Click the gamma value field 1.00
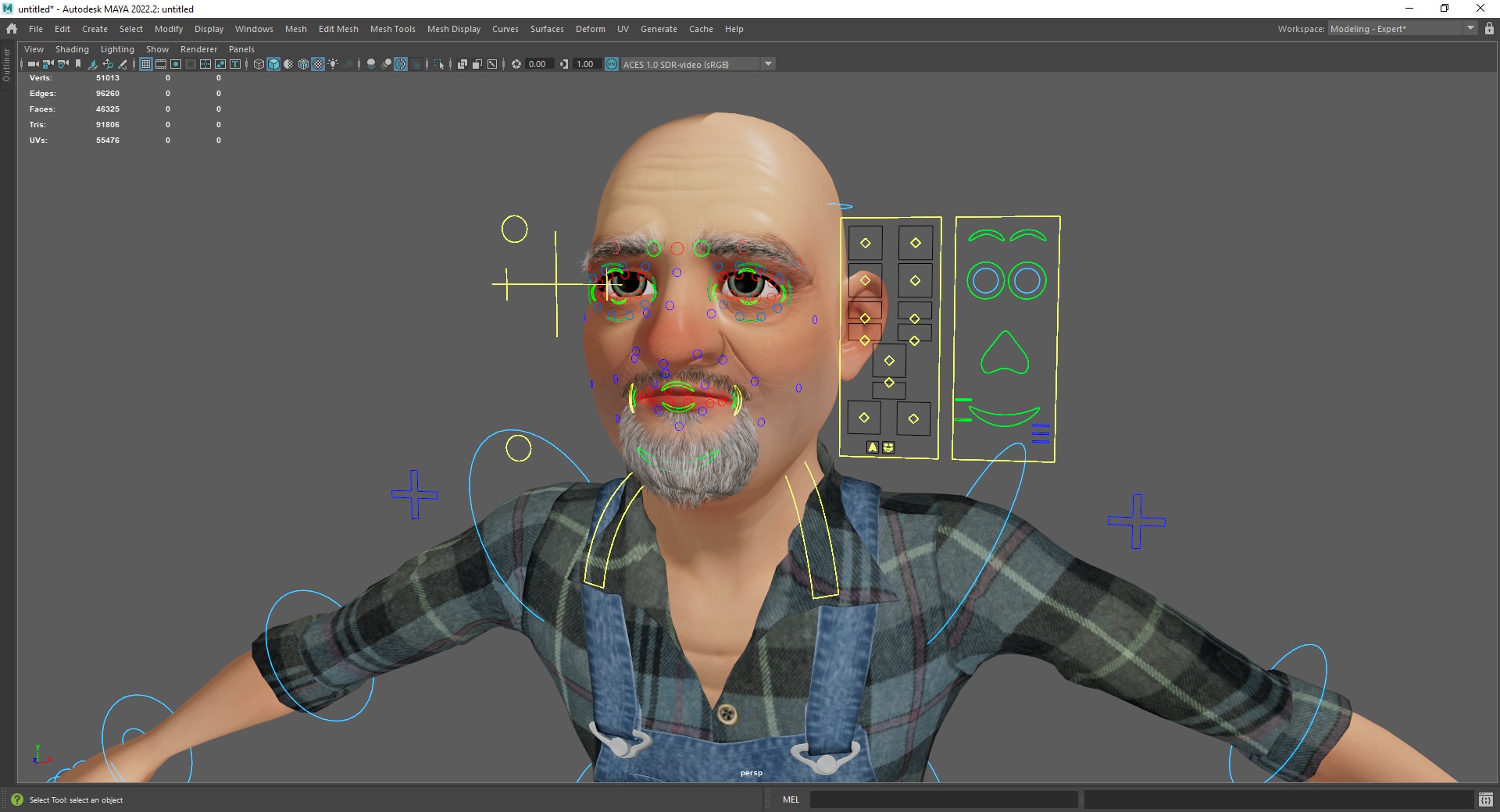1500x812 pixels. tap(586, 64)
